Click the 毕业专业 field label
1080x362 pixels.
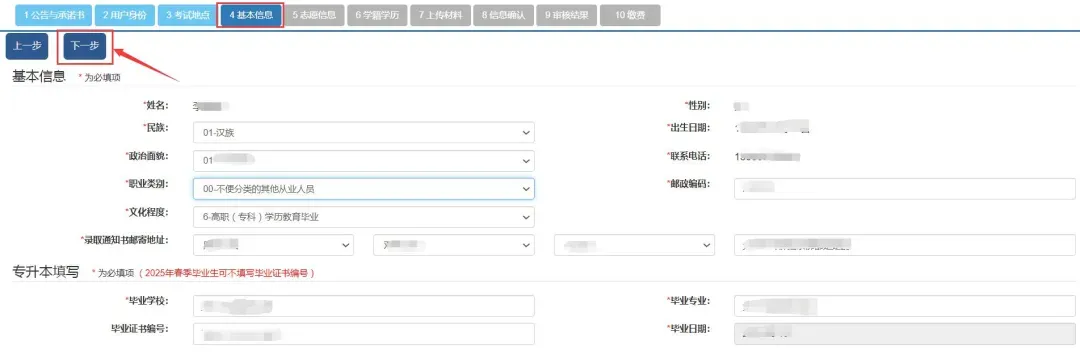click(x=688, y=301)
